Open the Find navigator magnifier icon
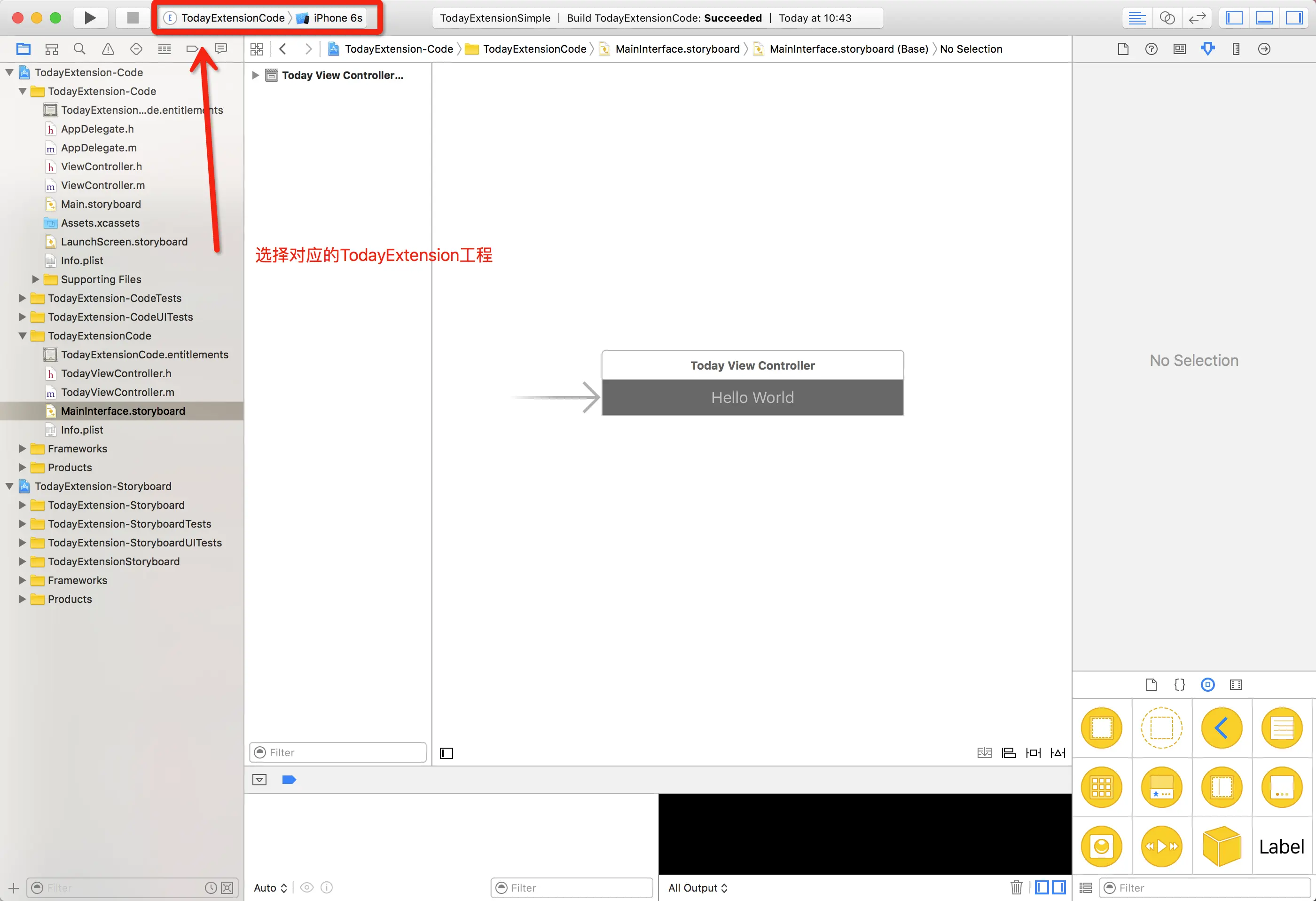This screenshot has height=901, width=1316. 79,49
